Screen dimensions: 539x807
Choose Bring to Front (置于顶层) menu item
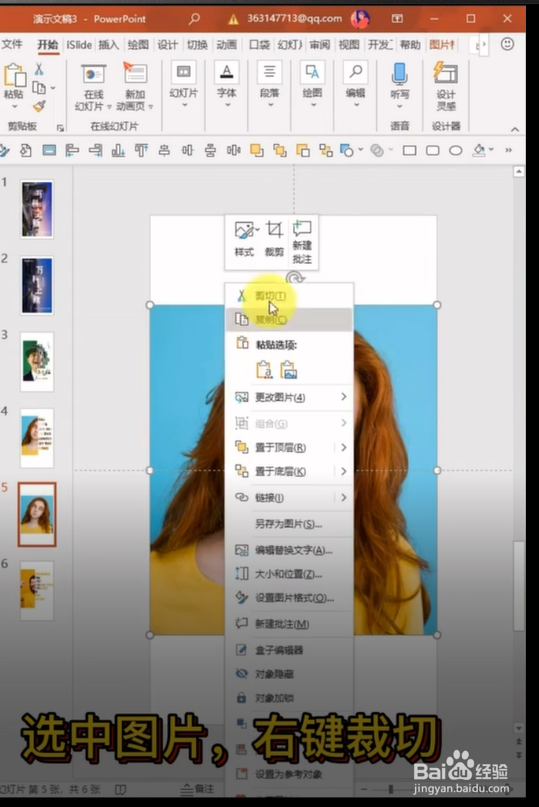(290, 448)
